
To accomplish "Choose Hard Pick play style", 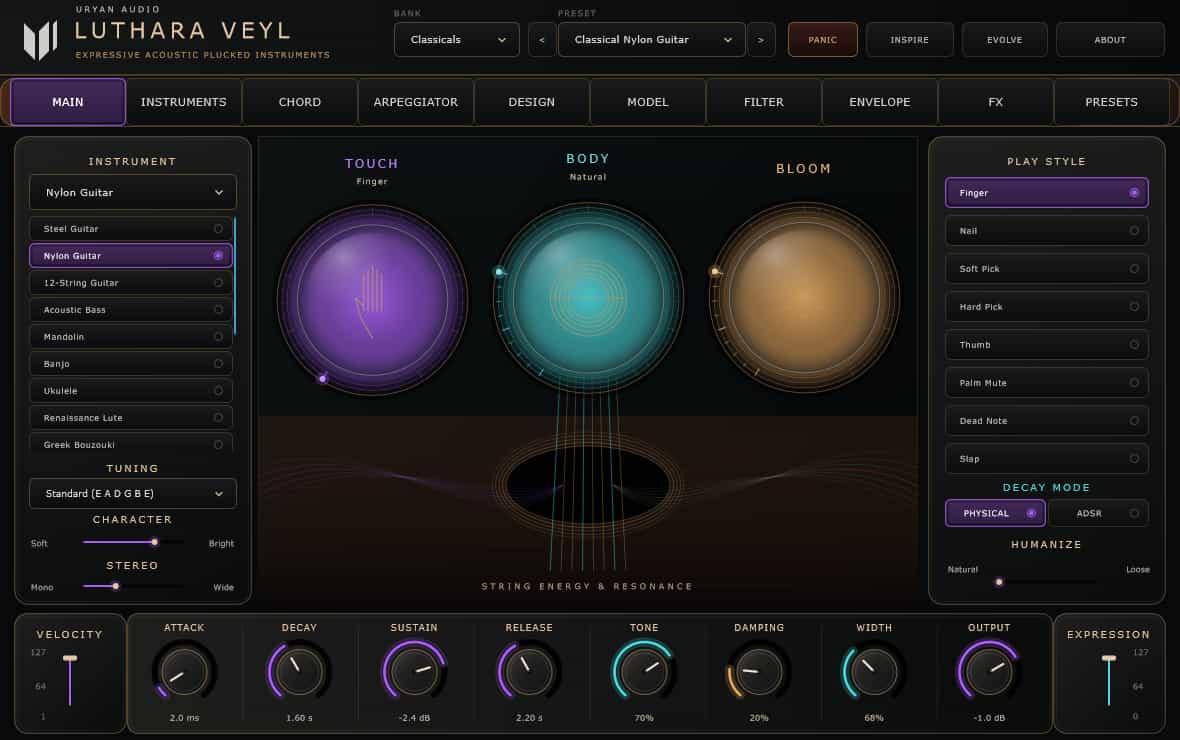I will pos(1047,307).
